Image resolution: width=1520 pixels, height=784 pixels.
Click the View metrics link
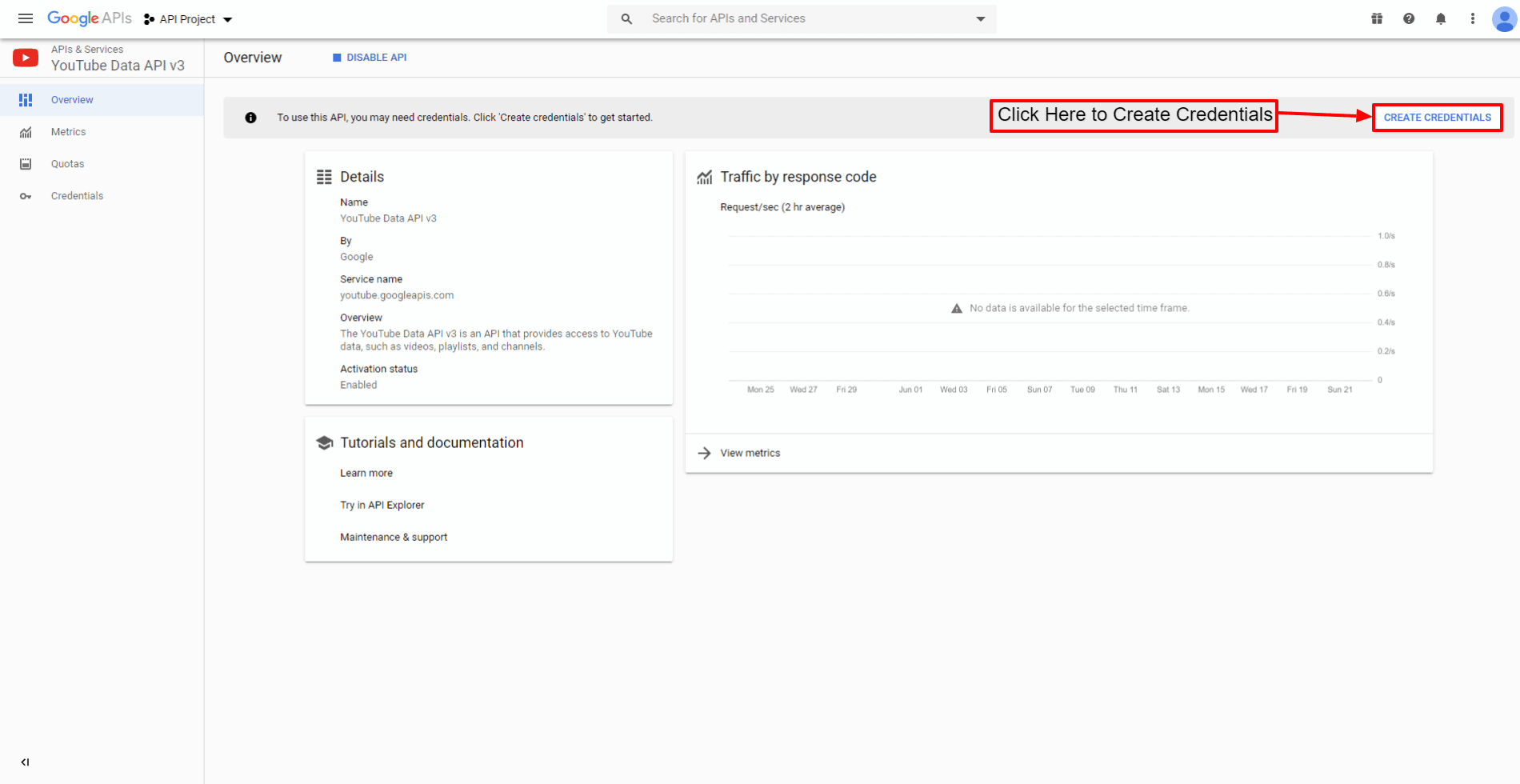(x=750, y=453)
